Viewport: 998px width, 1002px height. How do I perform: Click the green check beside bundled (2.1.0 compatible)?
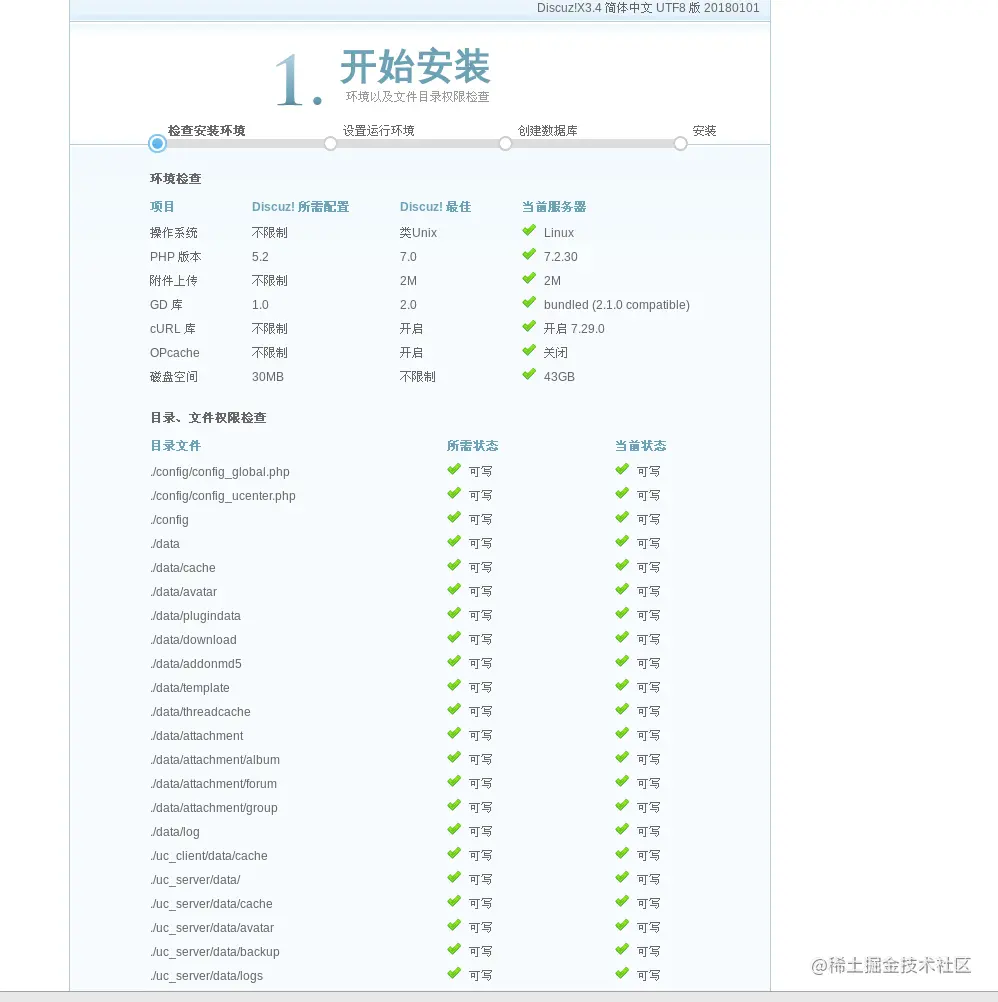529,302
